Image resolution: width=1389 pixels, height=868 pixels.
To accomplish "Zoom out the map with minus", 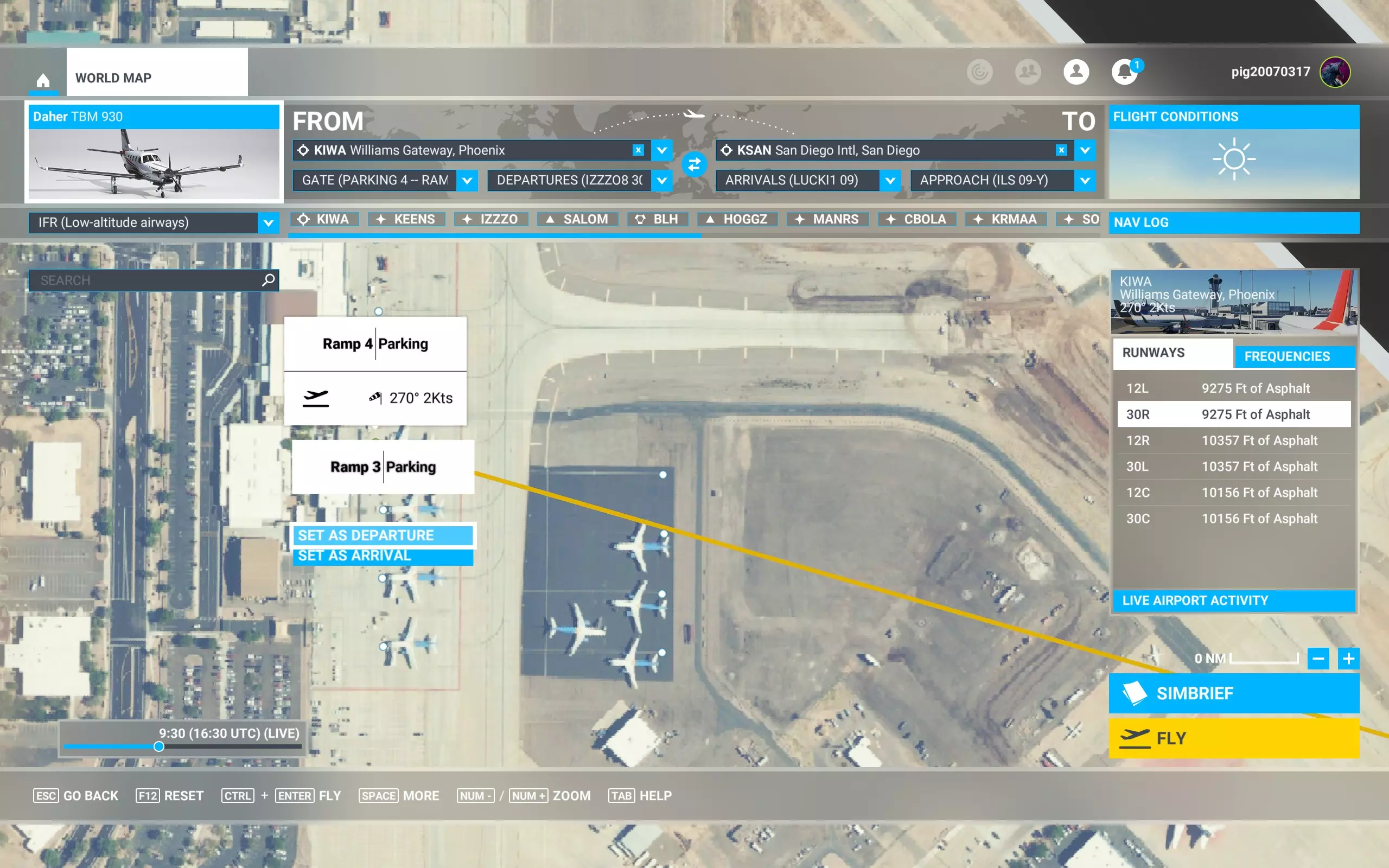I will point(1318,659).
